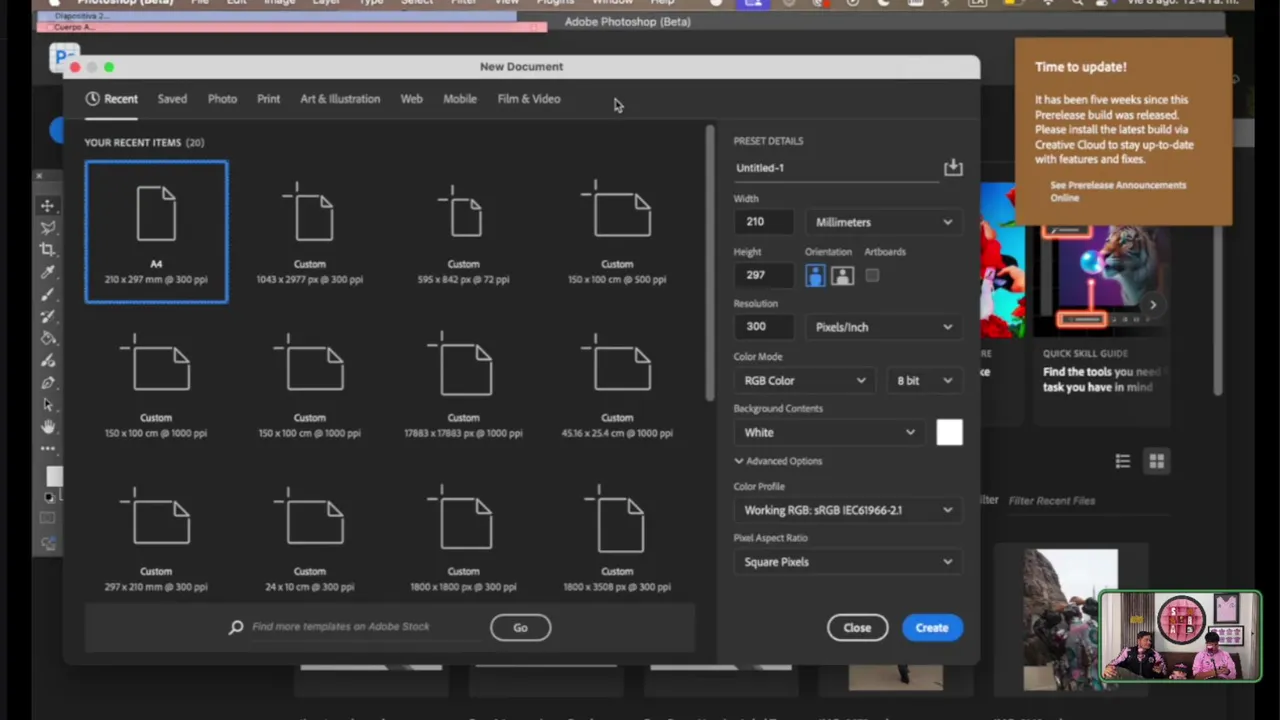The image size is (1280, 720).
Task: Select the 45.16 x 25.4 cm preset
Action: 617,386
